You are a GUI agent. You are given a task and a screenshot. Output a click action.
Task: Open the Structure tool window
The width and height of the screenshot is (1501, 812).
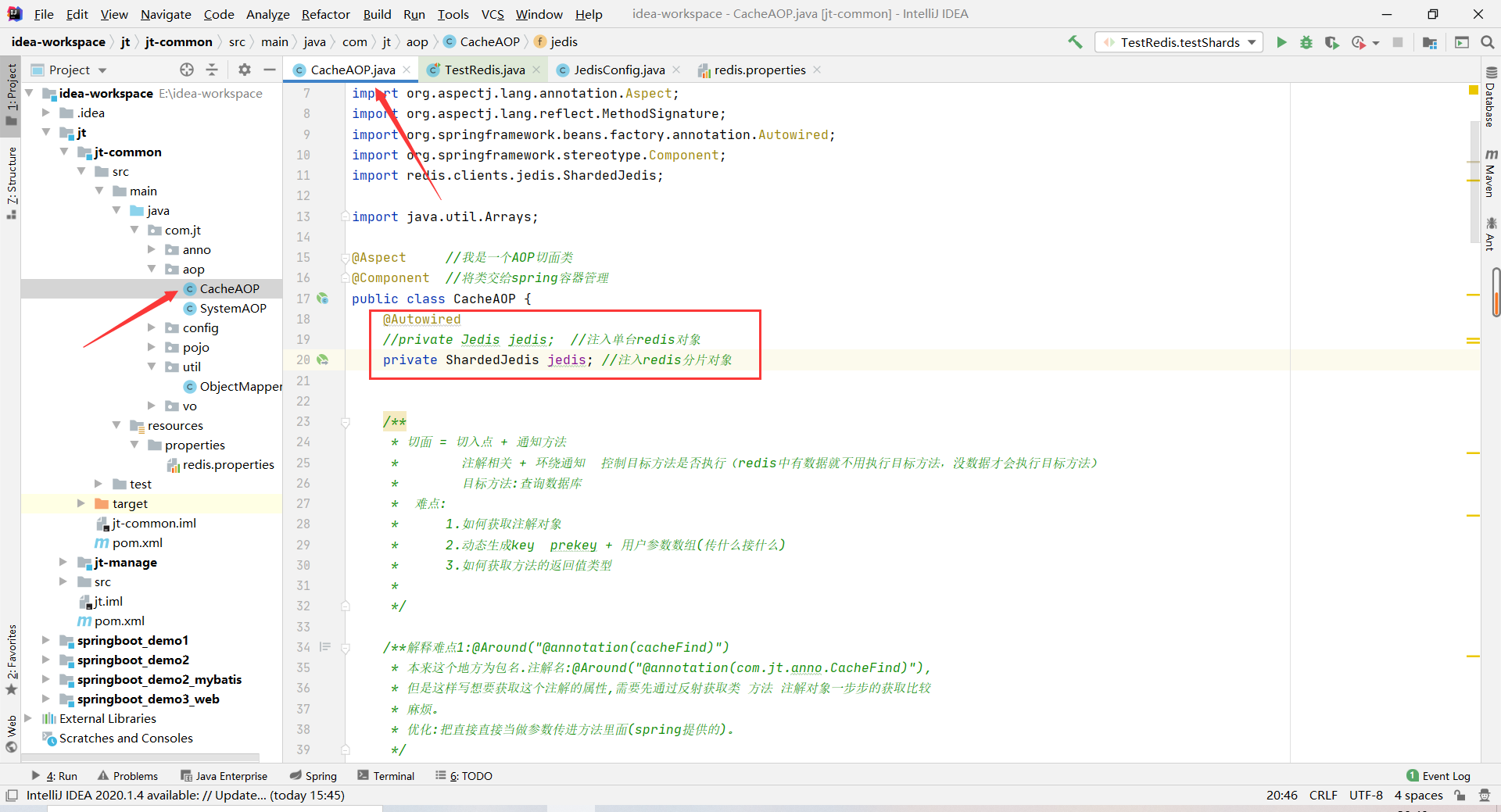[x=12, y=183]
